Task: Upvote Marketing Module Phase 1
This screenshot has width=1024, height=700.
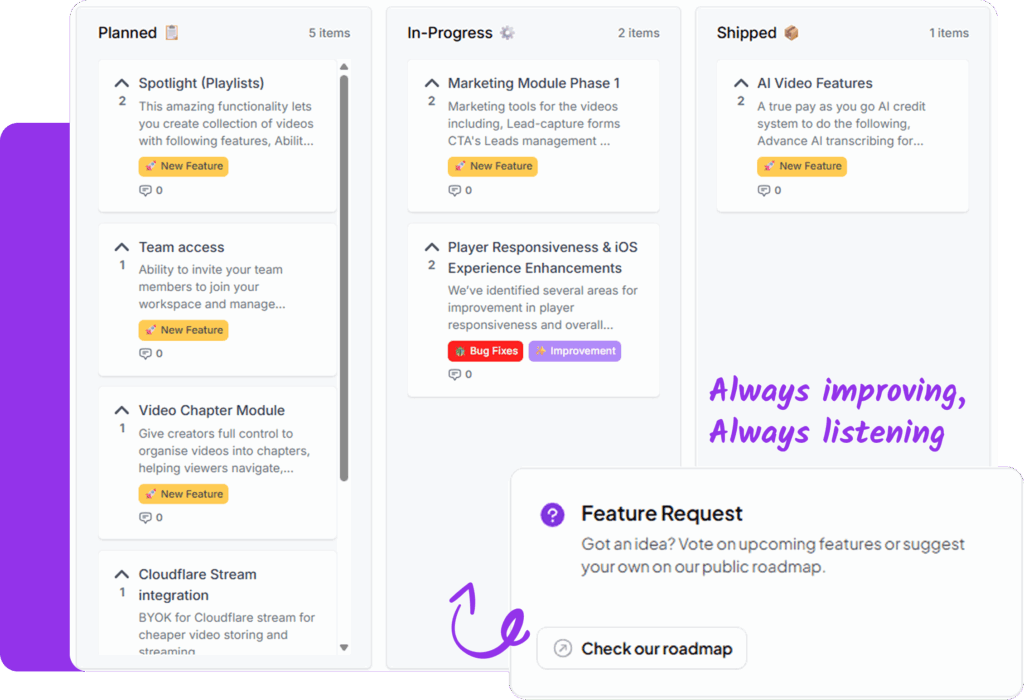Action: click(x=431, y=83)
